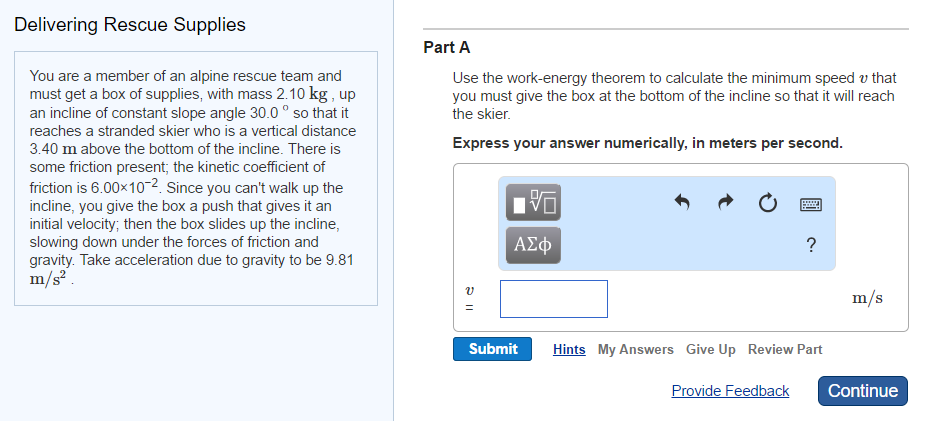Click the undo arrow icon
This screenshot has height=421, width=931.
(682, 204)
